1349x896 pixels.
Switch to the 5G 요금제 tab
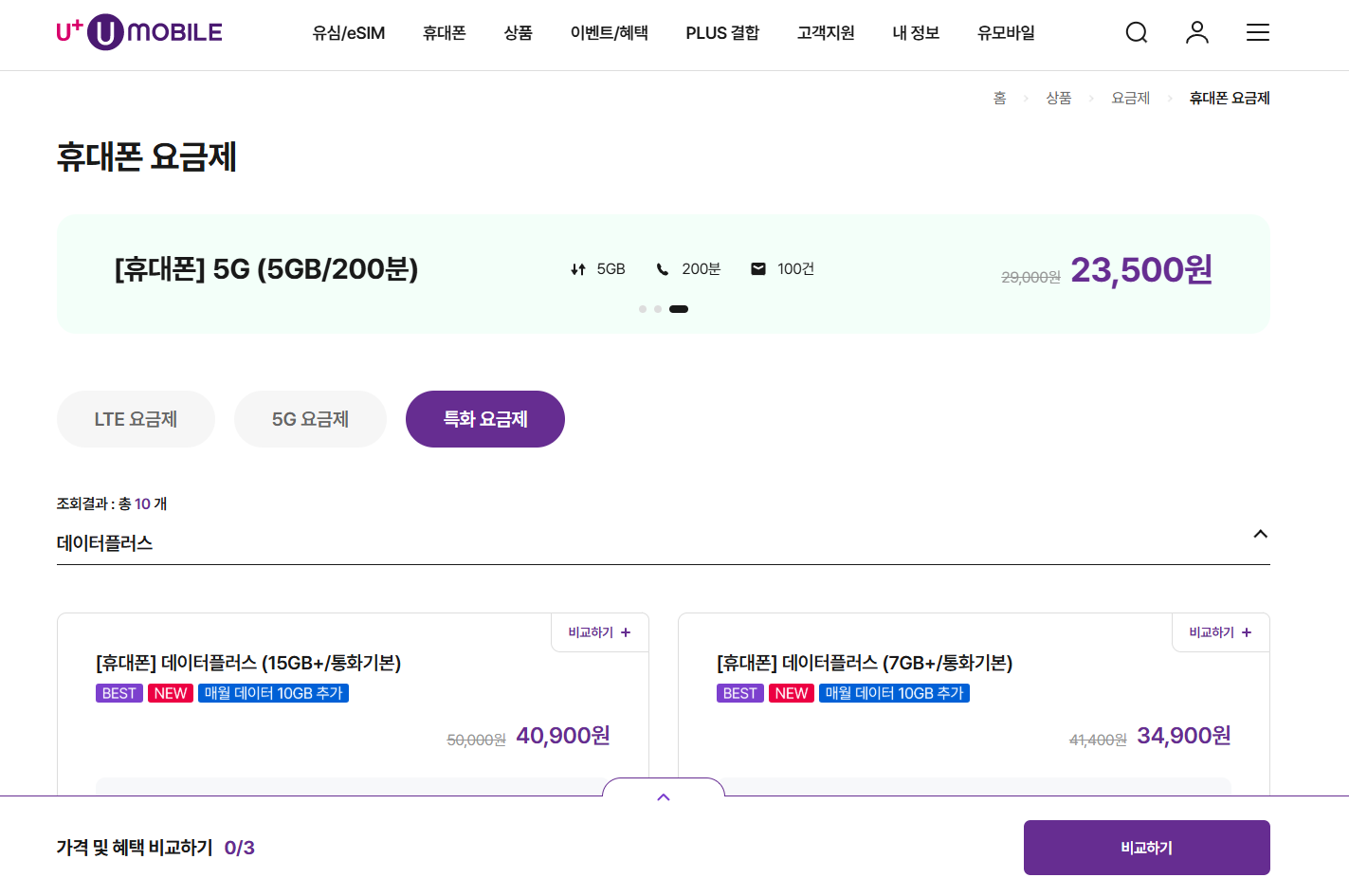tap(310, 418)
